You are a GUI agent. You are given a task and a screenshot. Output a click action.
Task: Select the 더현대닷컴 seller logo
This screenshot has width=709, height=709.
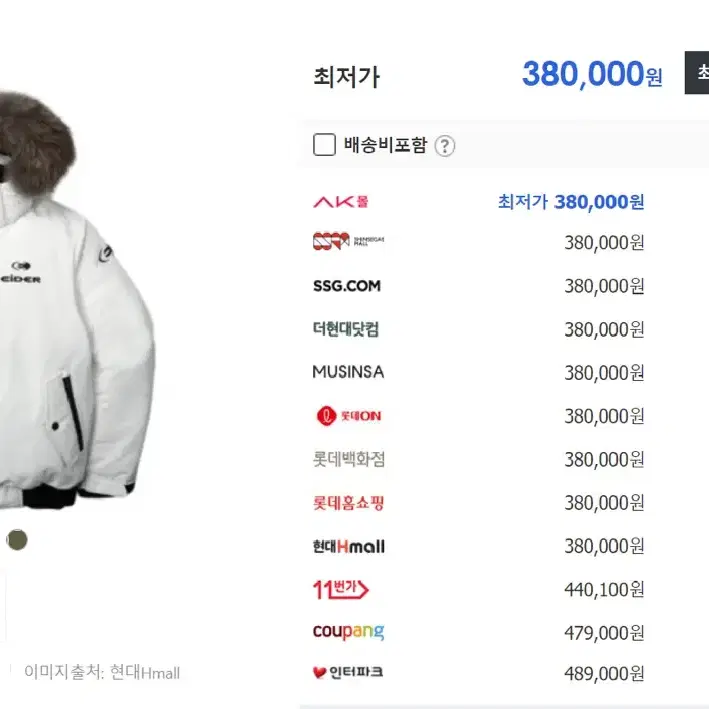coord(346,329)
